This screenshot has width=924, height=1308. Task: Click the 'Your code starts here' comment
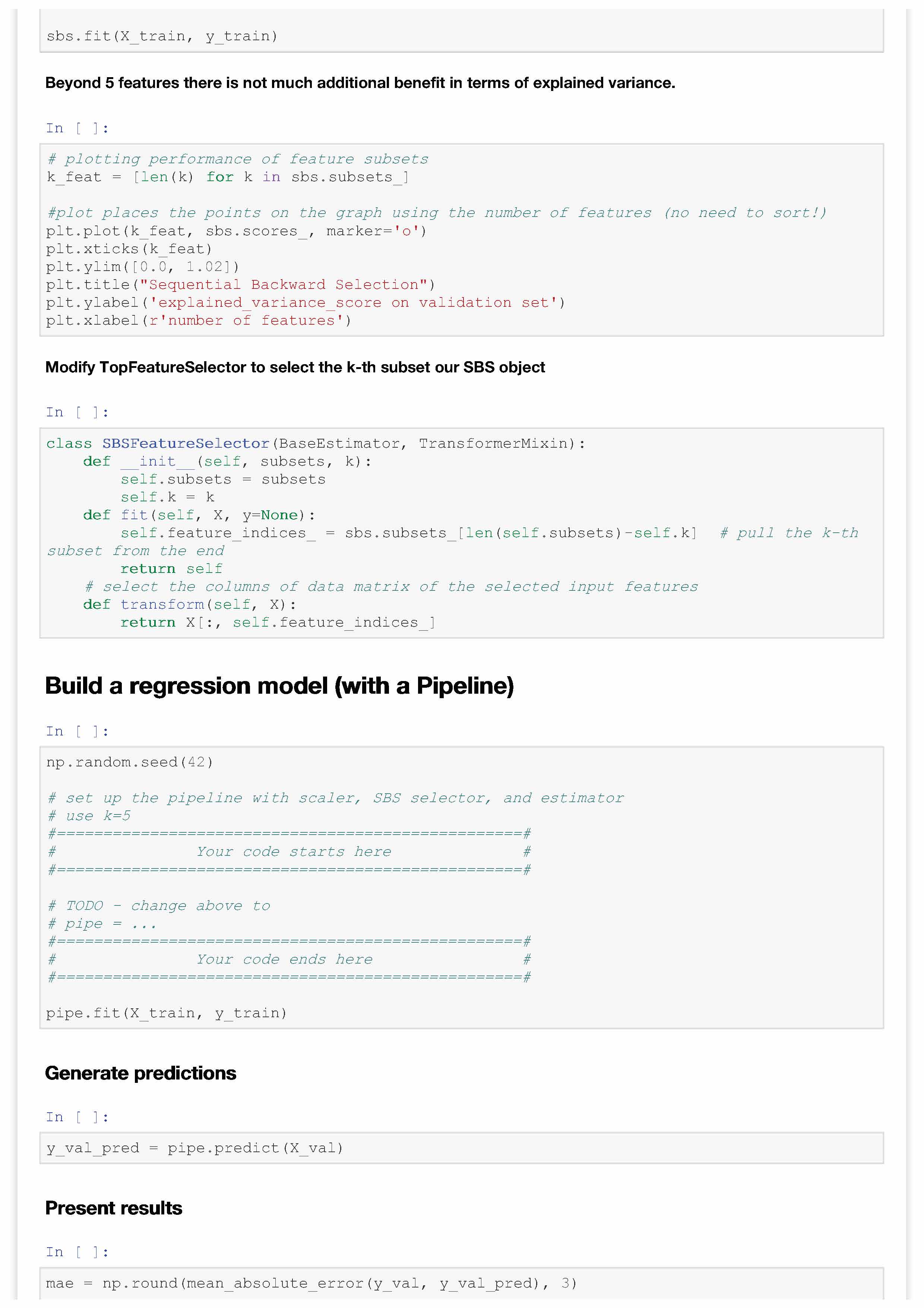click(294, 852)
